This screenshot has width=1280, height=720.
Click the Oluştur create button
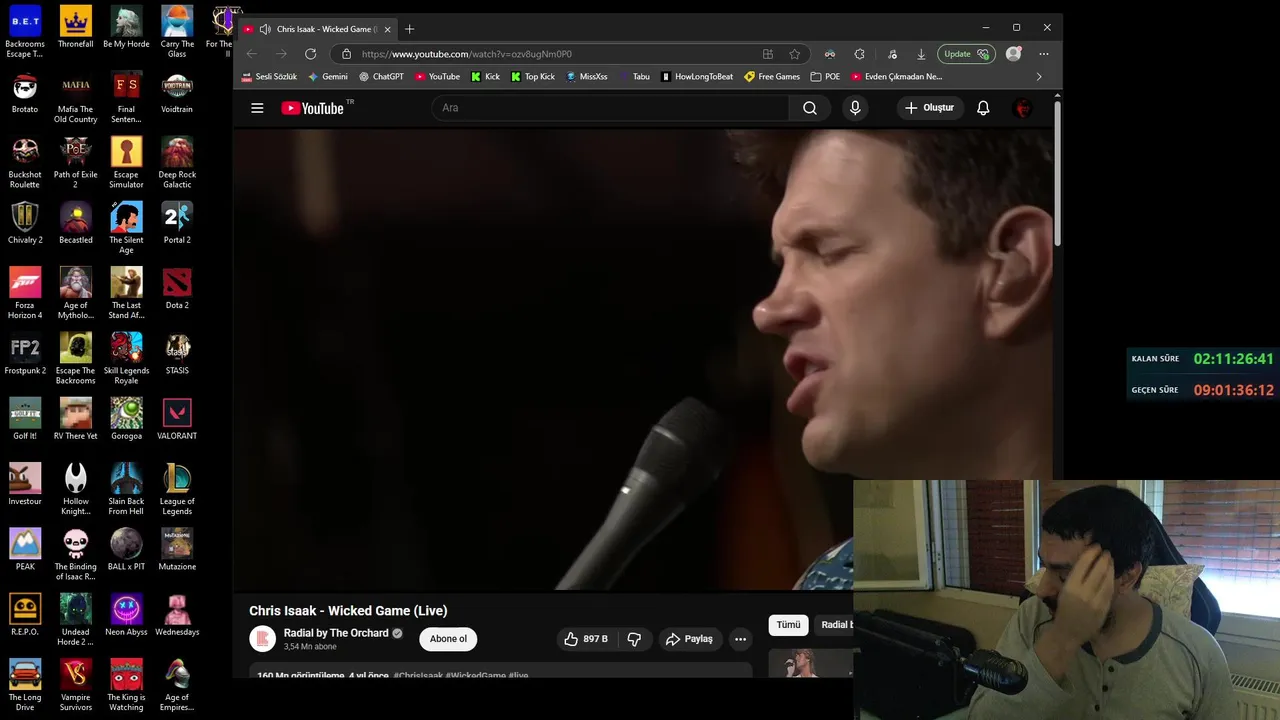(929, 108)
